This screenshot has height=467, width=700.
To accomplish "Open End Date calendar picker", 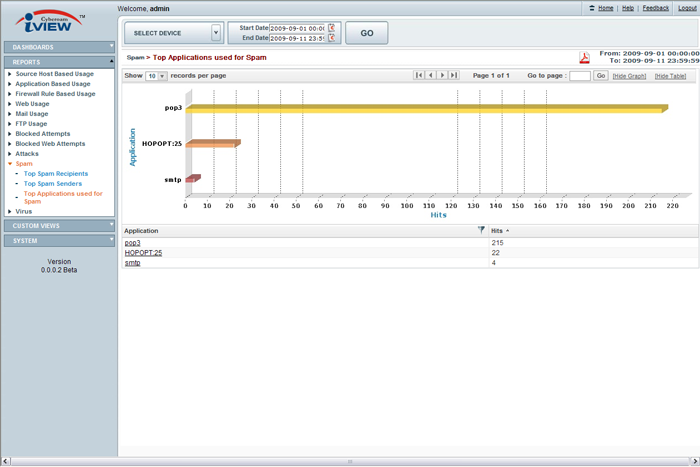I will (332, 38).
